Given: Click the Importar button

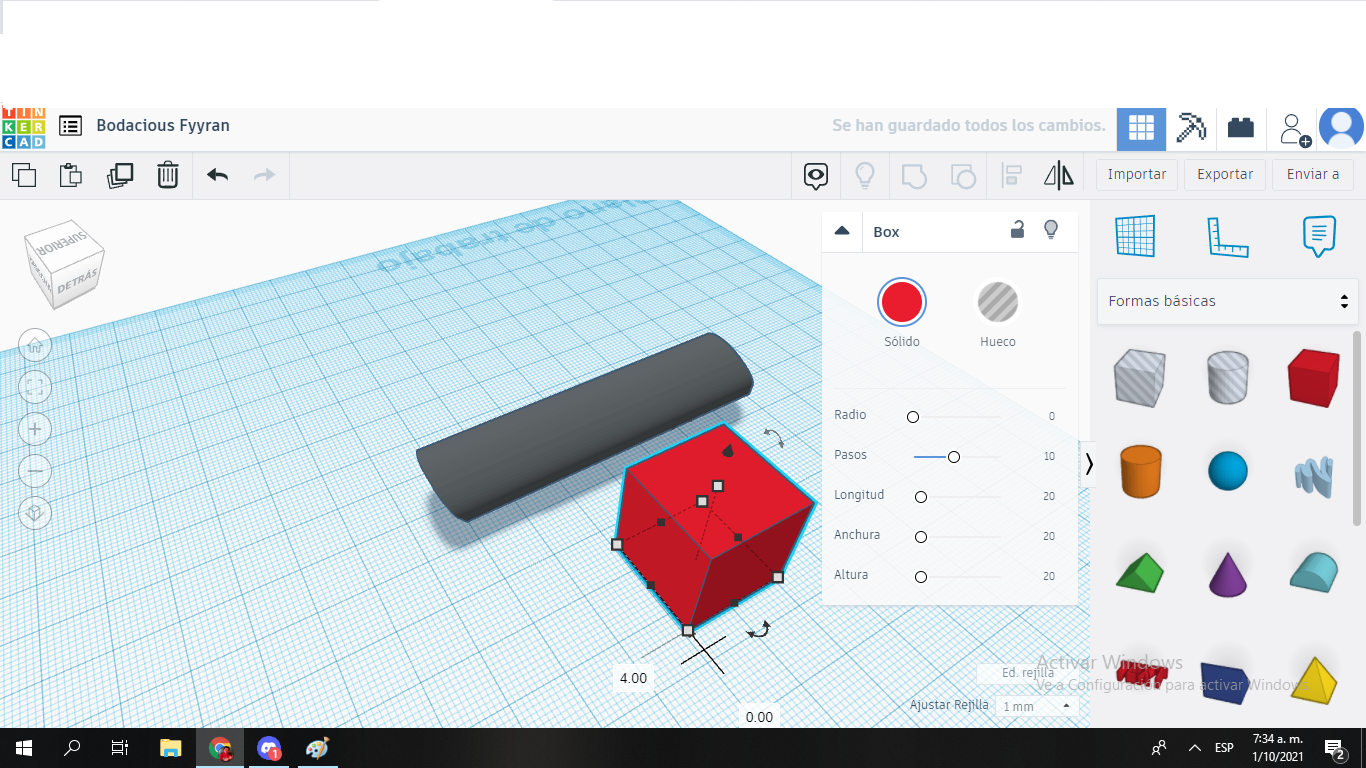Looking at the screenshot, I should pyautogui.click(x=1137, y=174).
